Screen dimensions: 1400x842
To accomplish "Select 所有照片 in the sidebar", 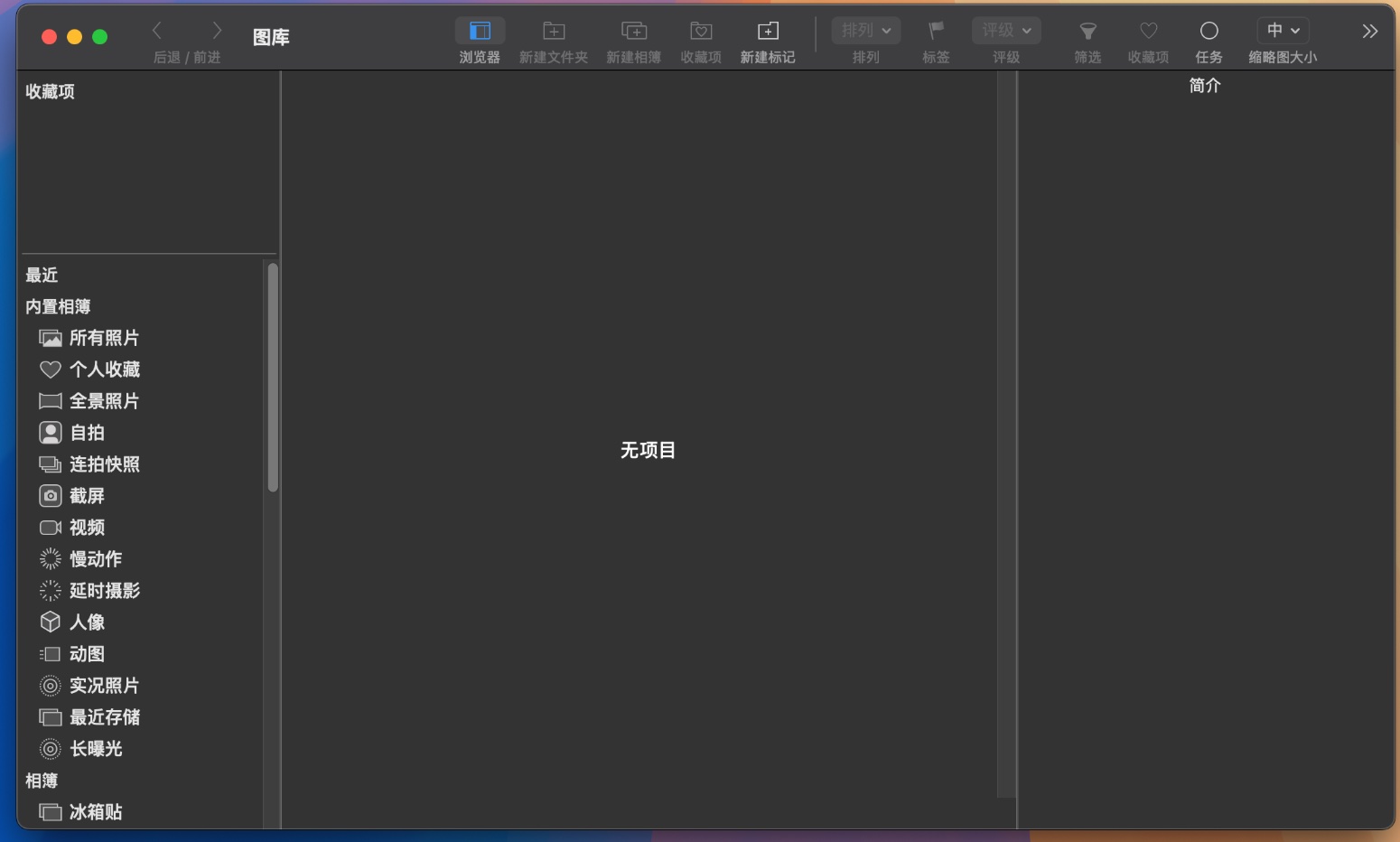I will [104, 338].
